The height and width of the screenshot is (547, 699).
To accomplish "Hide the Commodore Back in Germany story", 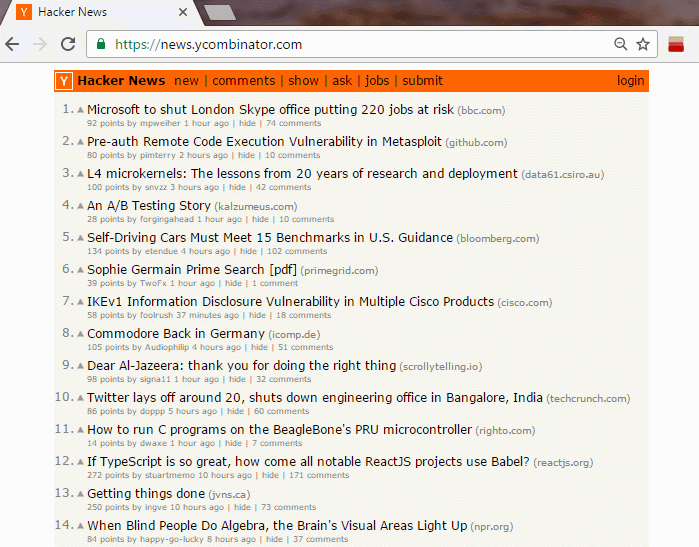I will tap(259, 347).
